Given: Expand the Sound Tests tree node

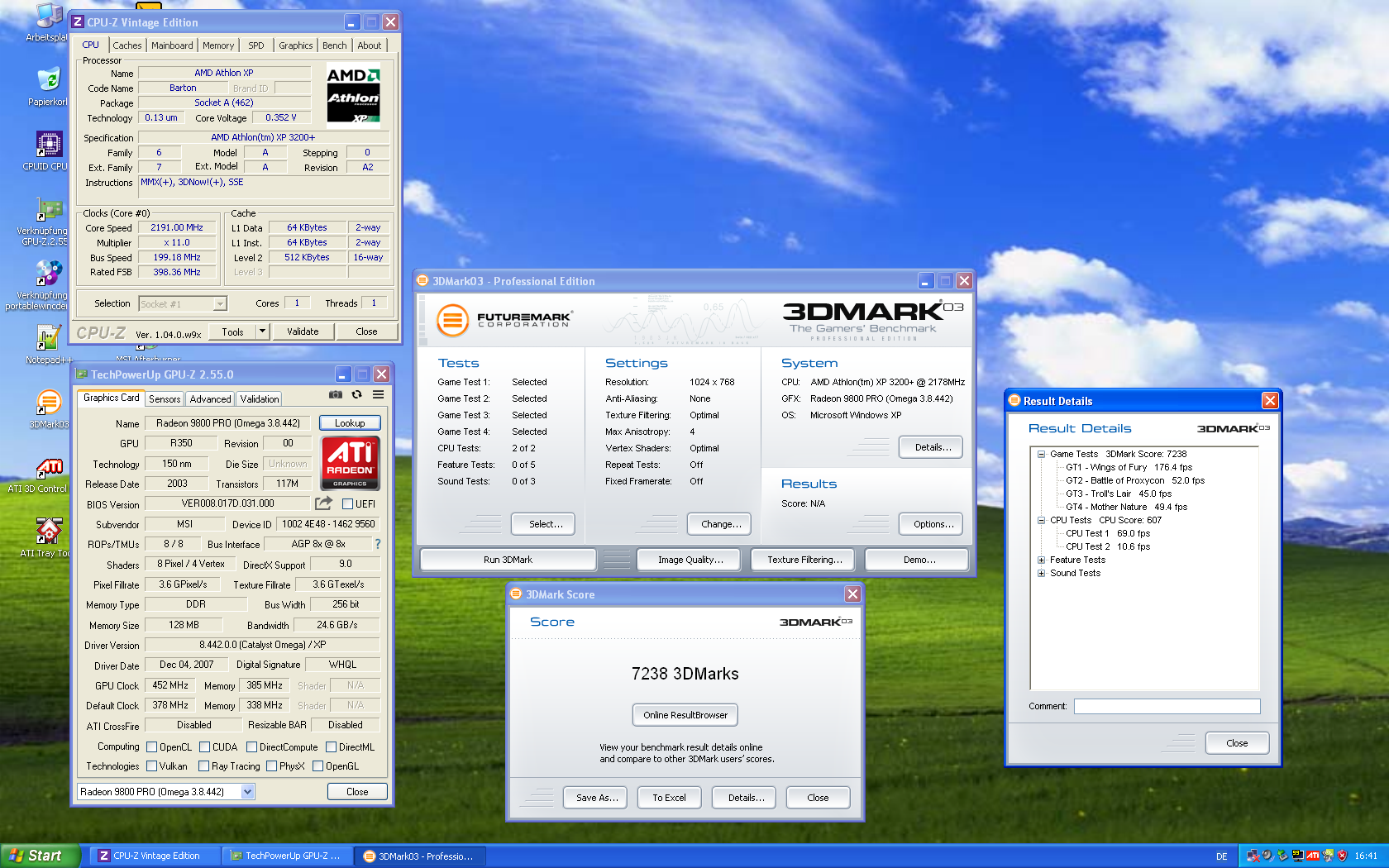Looking at the screenshot, I should (1042, 573).
